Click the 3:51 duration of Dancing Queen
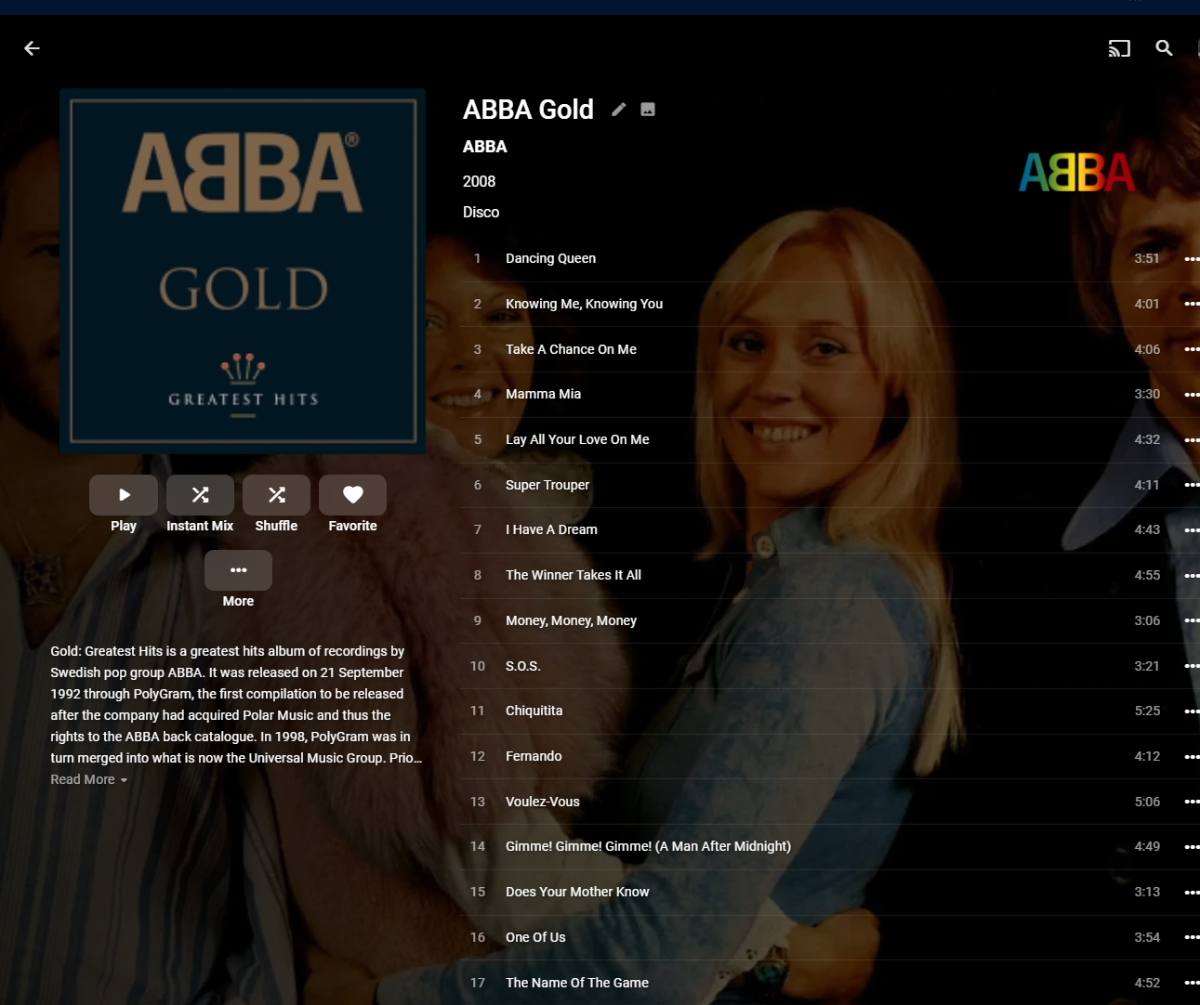This screenshot has height=1005, width=1200. coord(1147,258)
